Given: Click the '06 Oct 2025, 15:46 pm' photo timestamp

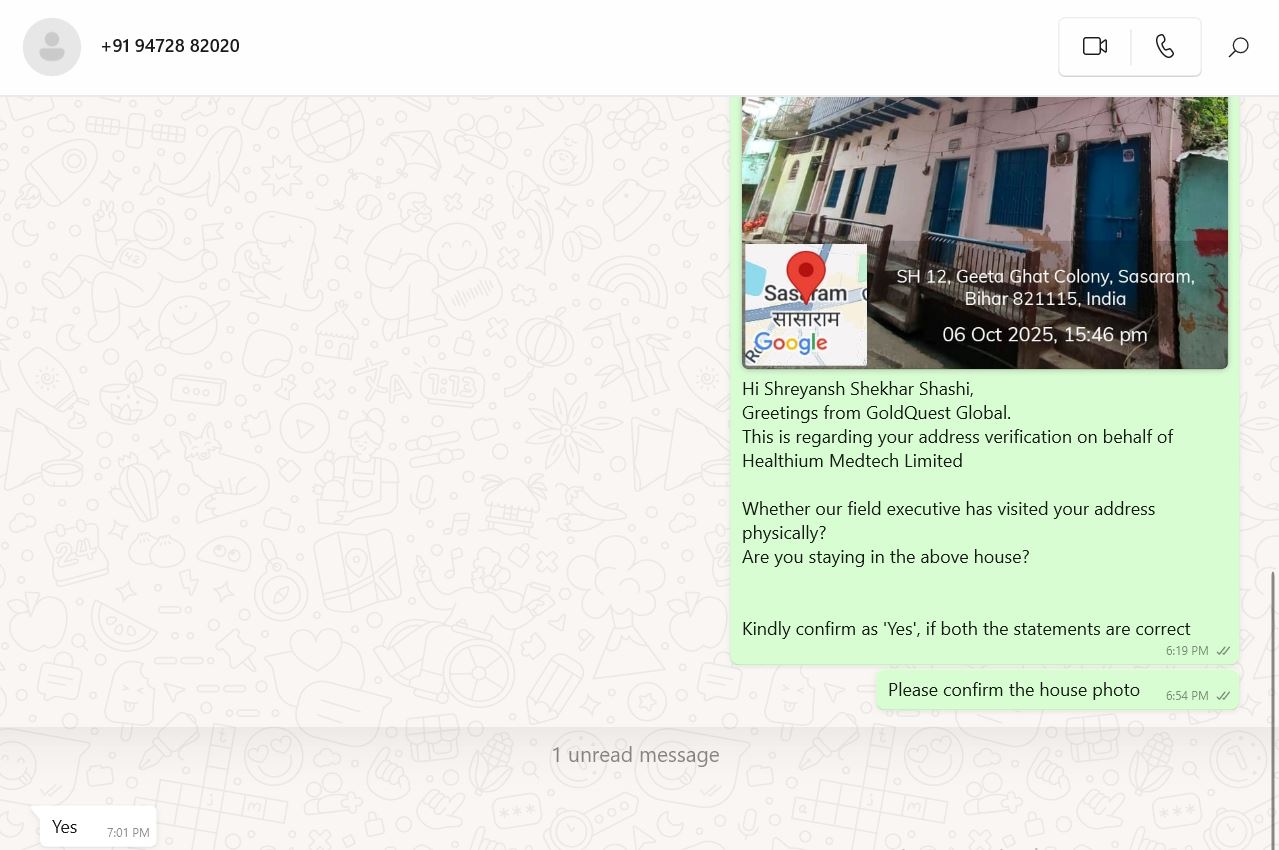Looking at the screenshot, I should point(1045,335).
